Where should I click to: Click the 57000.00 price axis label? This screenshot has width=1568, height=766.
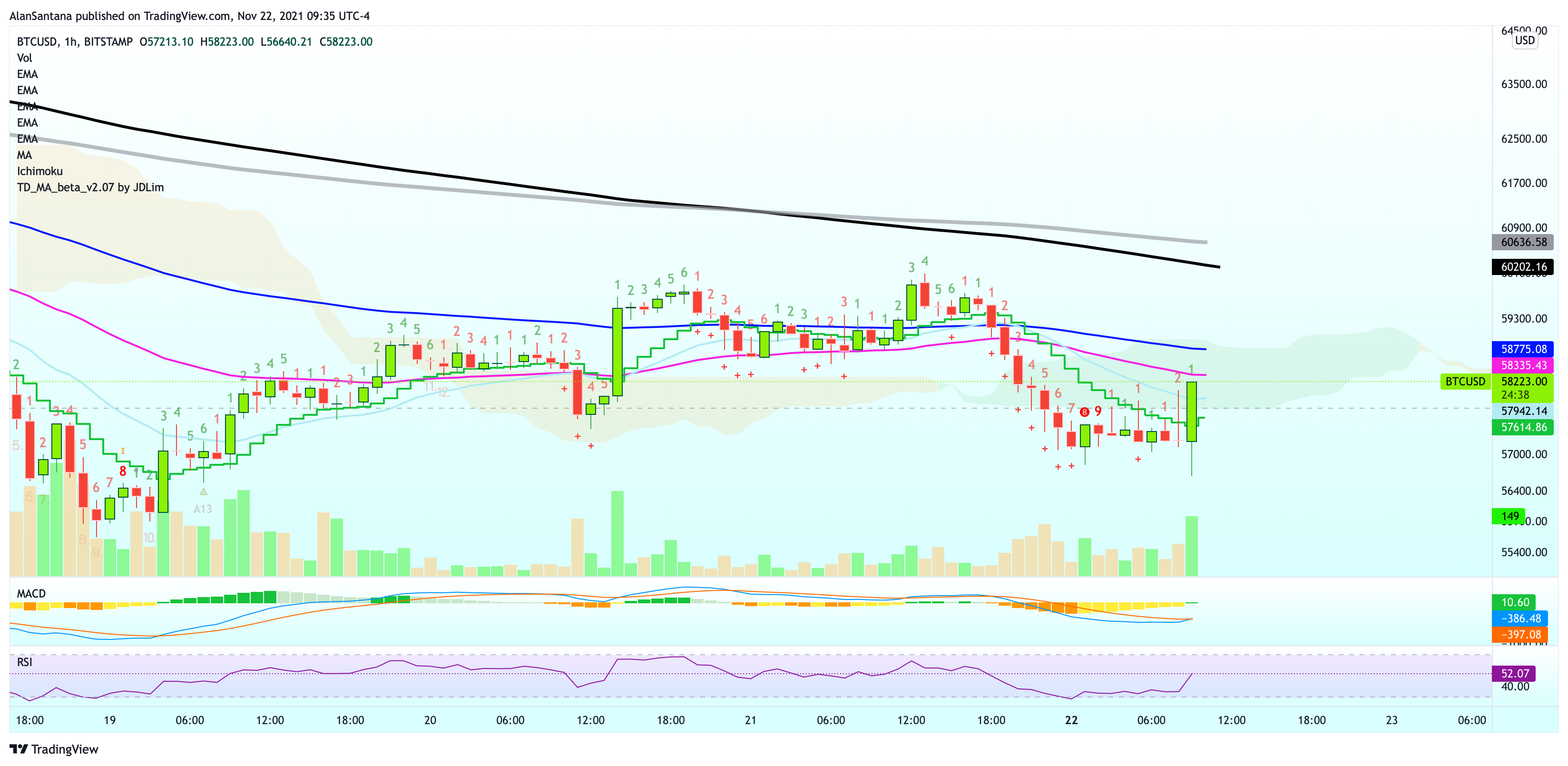1524,454
